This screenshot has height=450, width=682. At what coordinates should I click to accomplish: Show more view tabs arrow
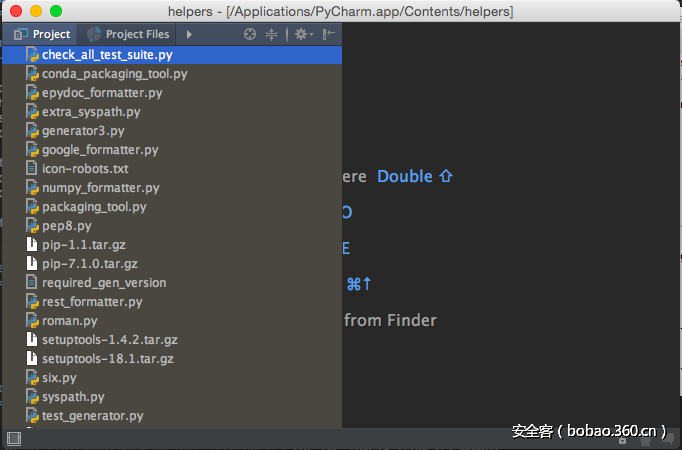pos(189,34)
